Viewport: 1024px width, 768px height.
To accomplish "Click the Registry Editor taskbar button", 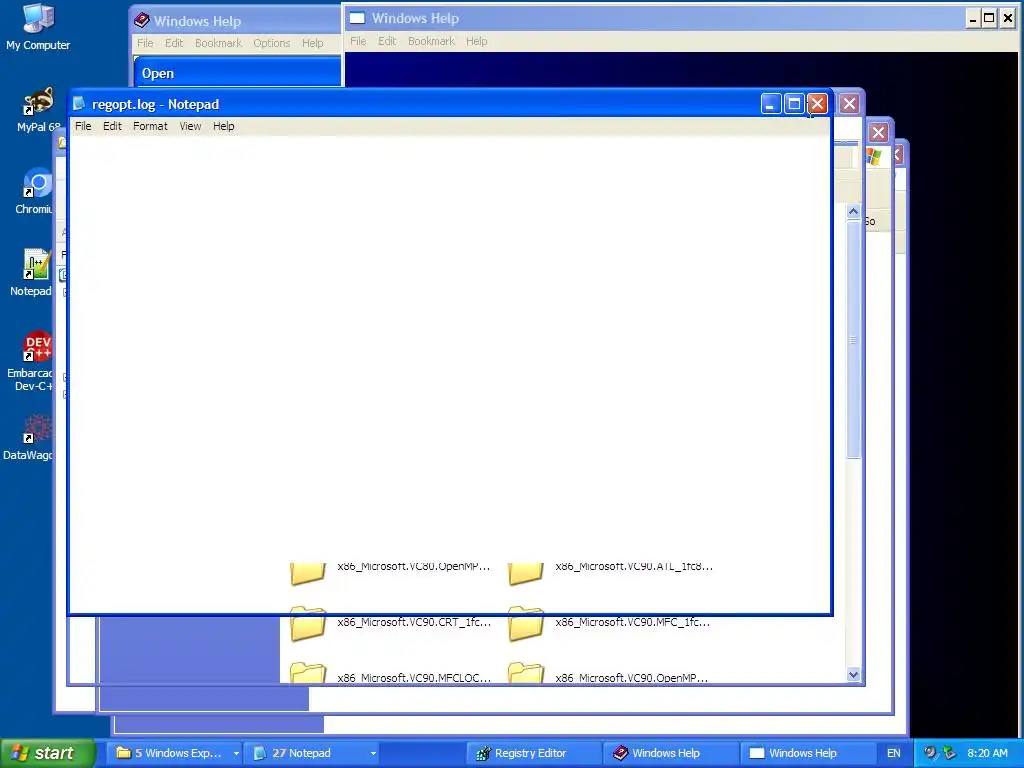I will [534, 753].
